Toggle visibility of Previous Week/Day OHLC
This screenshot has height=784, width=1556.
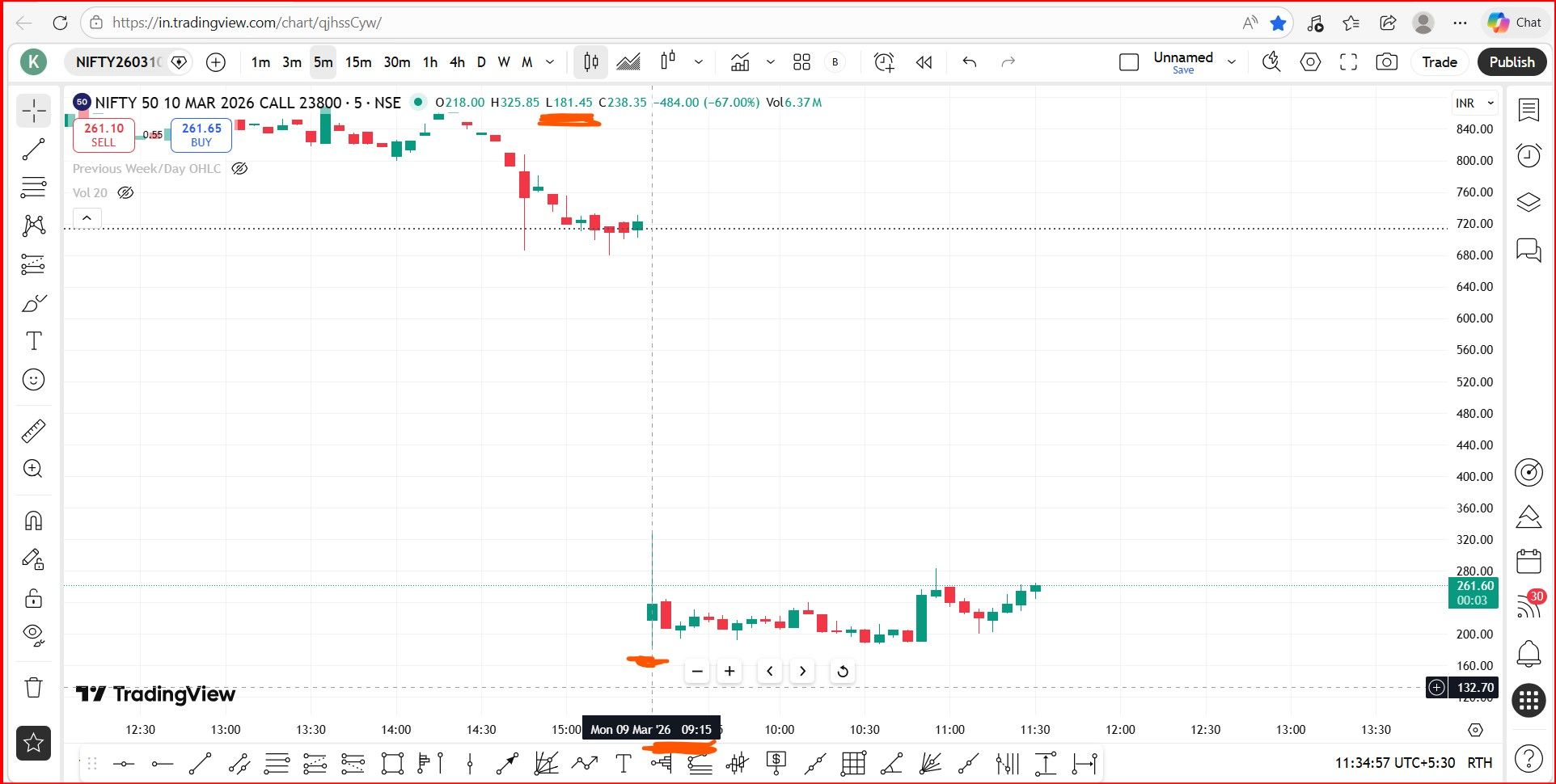239,169
